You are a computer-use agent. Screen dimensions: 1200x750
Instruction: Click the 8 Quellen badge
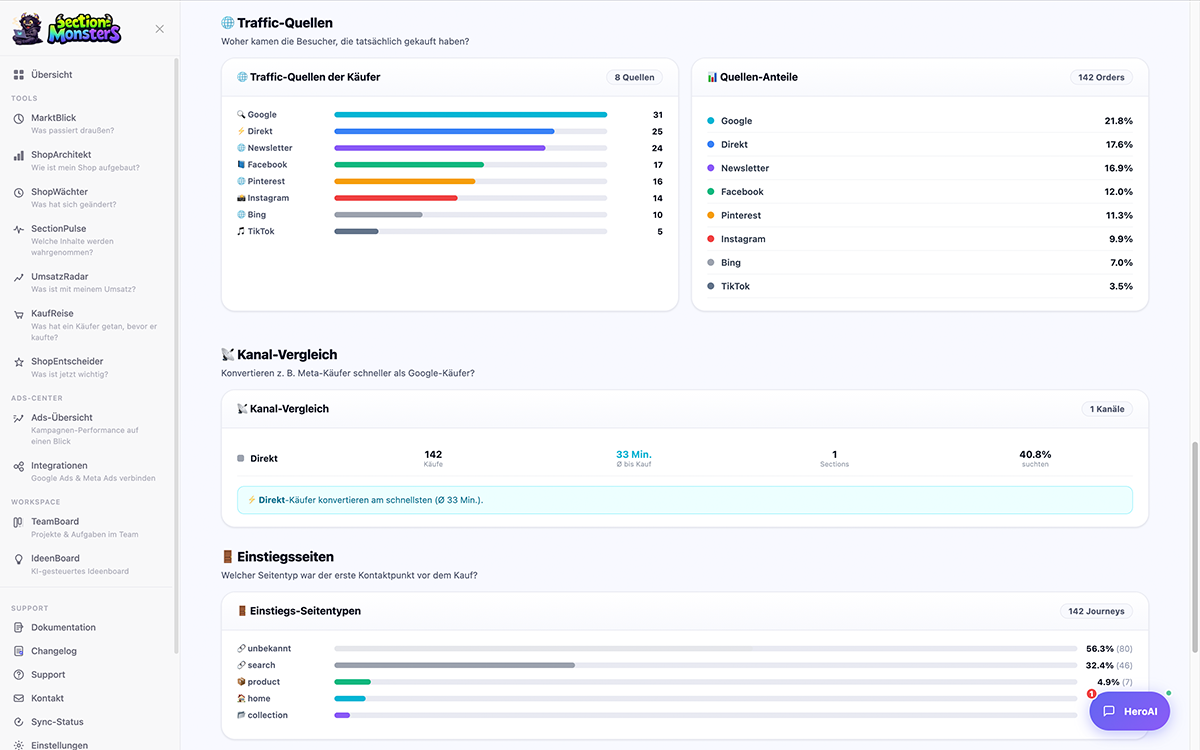[x=634, y=77]
